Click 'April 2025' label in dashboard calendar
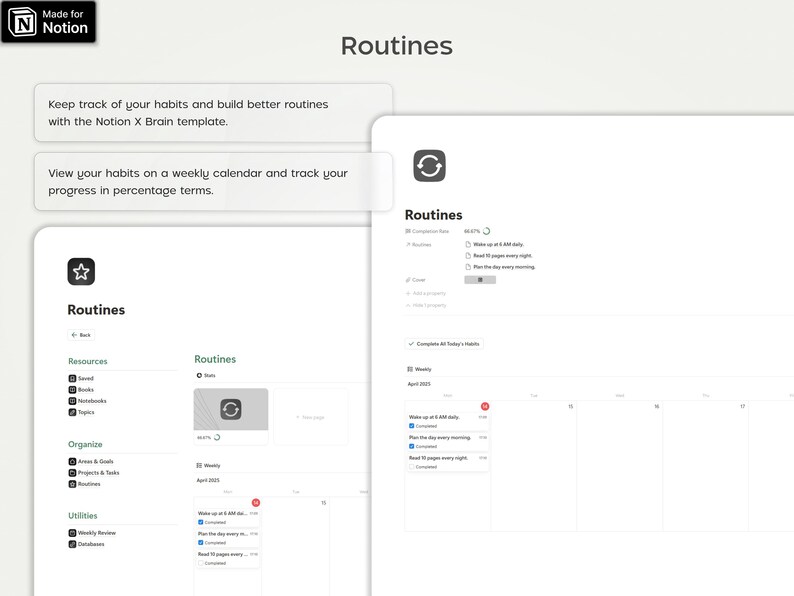 pyautogui.click(x=208, y=480)
